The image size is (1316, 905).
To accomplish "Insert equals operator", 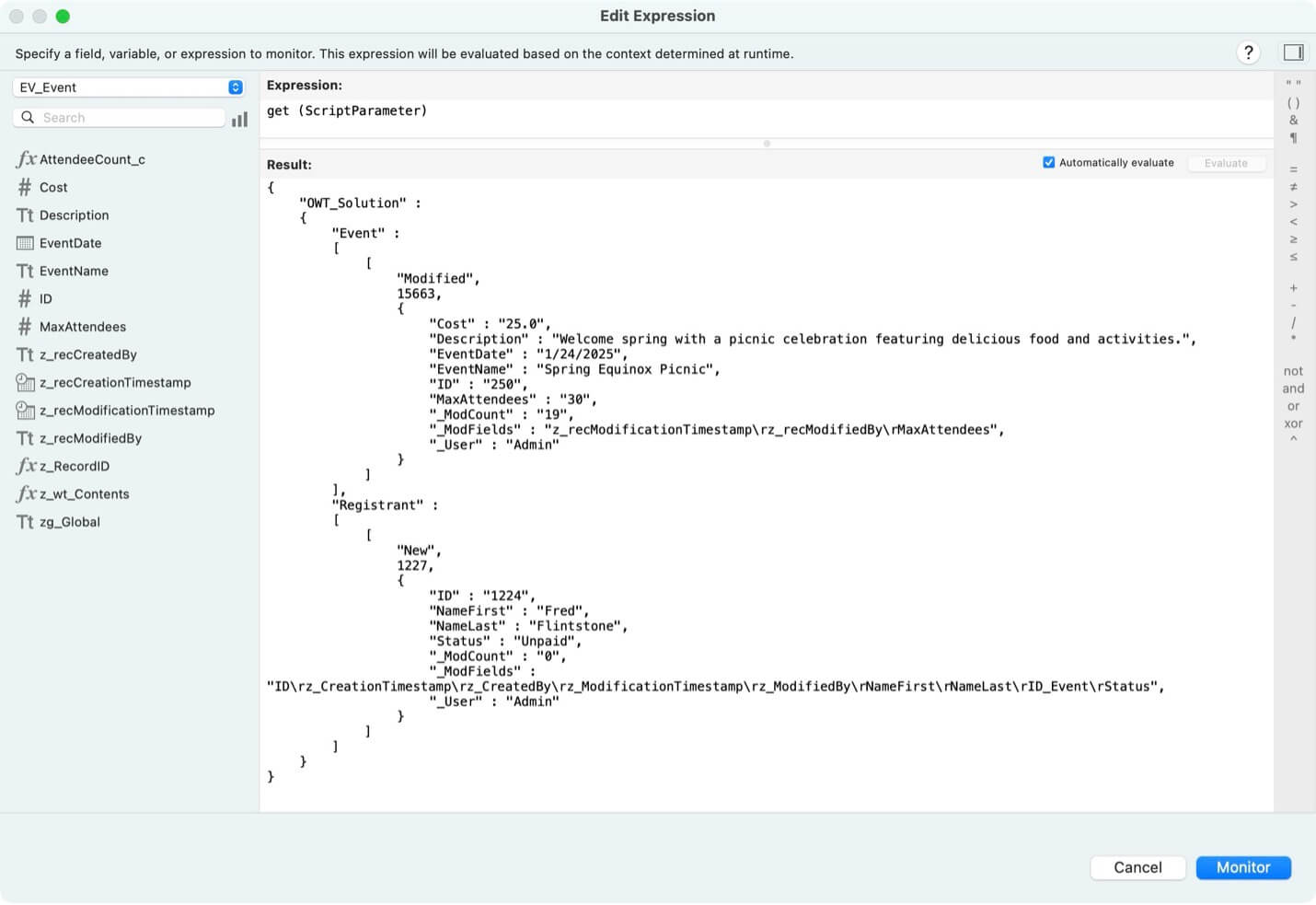I will tap(1293, 169).
